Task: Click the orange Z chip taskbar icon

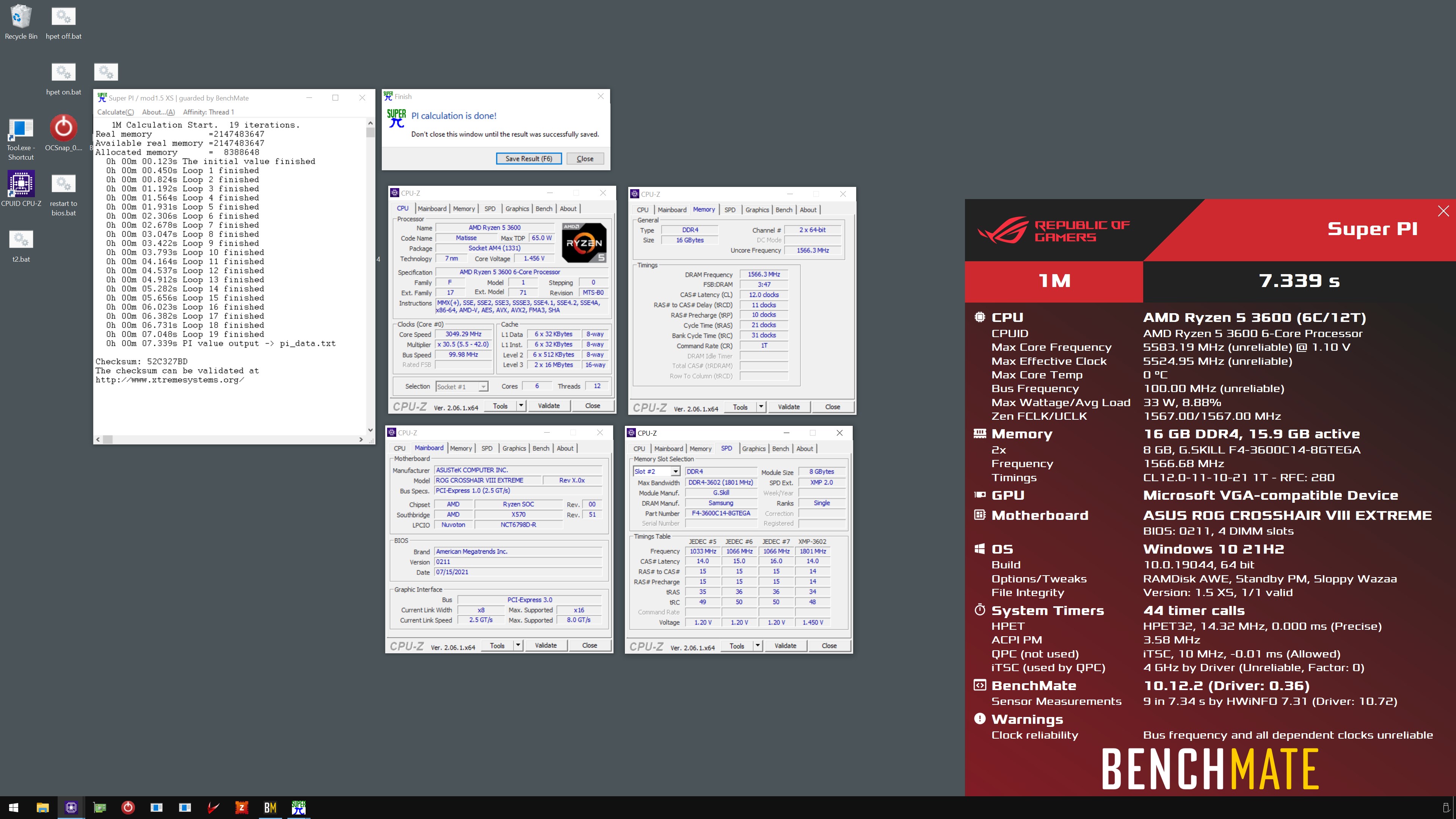Action: [242, 808]
